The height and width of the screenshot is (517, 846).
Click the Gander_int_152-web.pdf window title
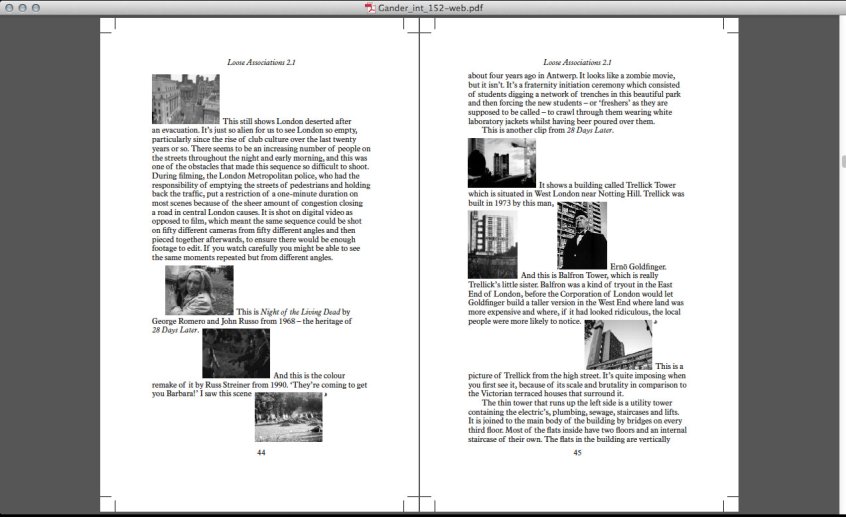pyautogui.click(x=430, y=8)
